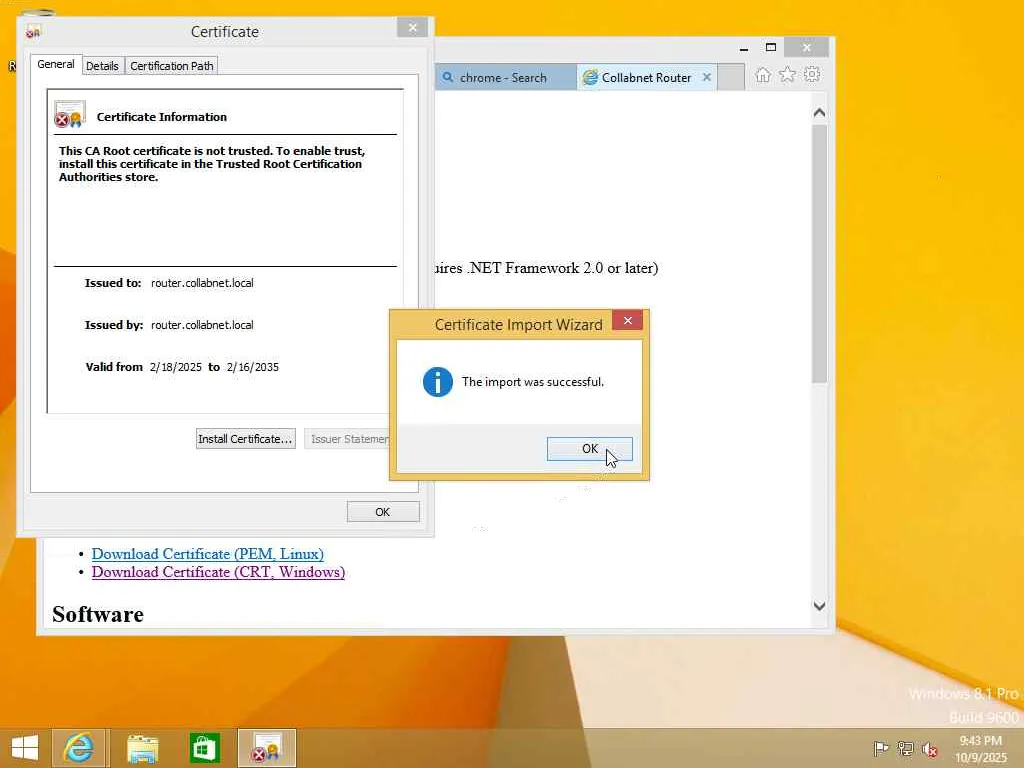Open browser Tools gear icon
The height and width of the screenshot is (768, 1024).
[812, 74]
